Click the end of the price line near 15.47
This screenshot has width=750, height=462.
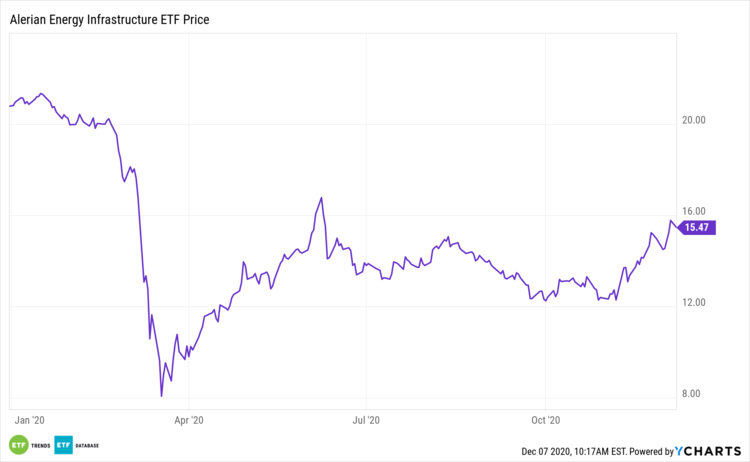click(677, 227)
